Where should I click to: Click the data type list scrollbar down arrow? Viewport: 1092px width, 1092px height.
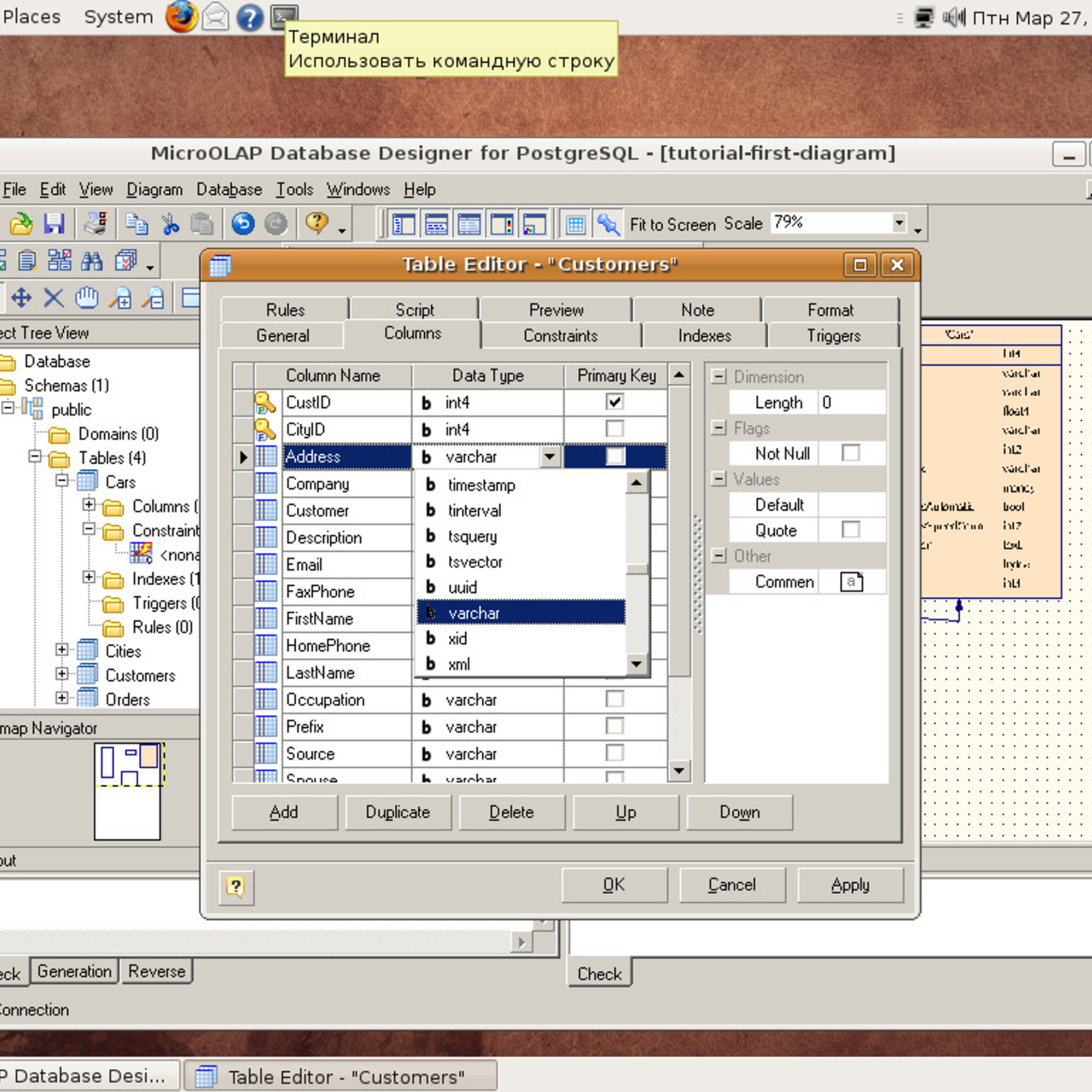point(637,663)
